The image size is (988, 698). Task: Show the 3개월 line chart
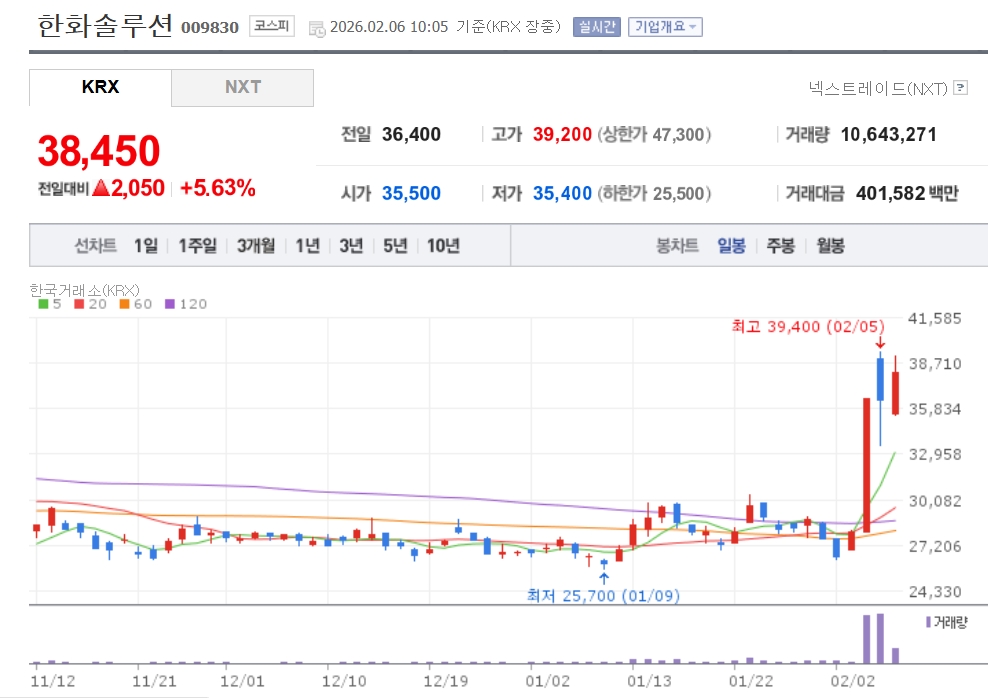click(256, 245)
